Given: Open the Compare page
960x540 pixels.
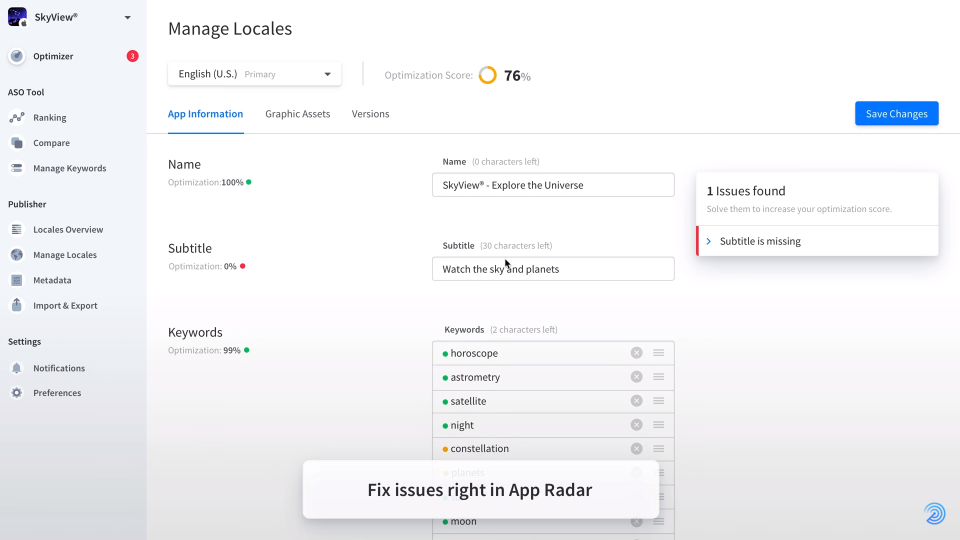Looking at the screenshot, I should pyautogui.click(x=51, y=143).
